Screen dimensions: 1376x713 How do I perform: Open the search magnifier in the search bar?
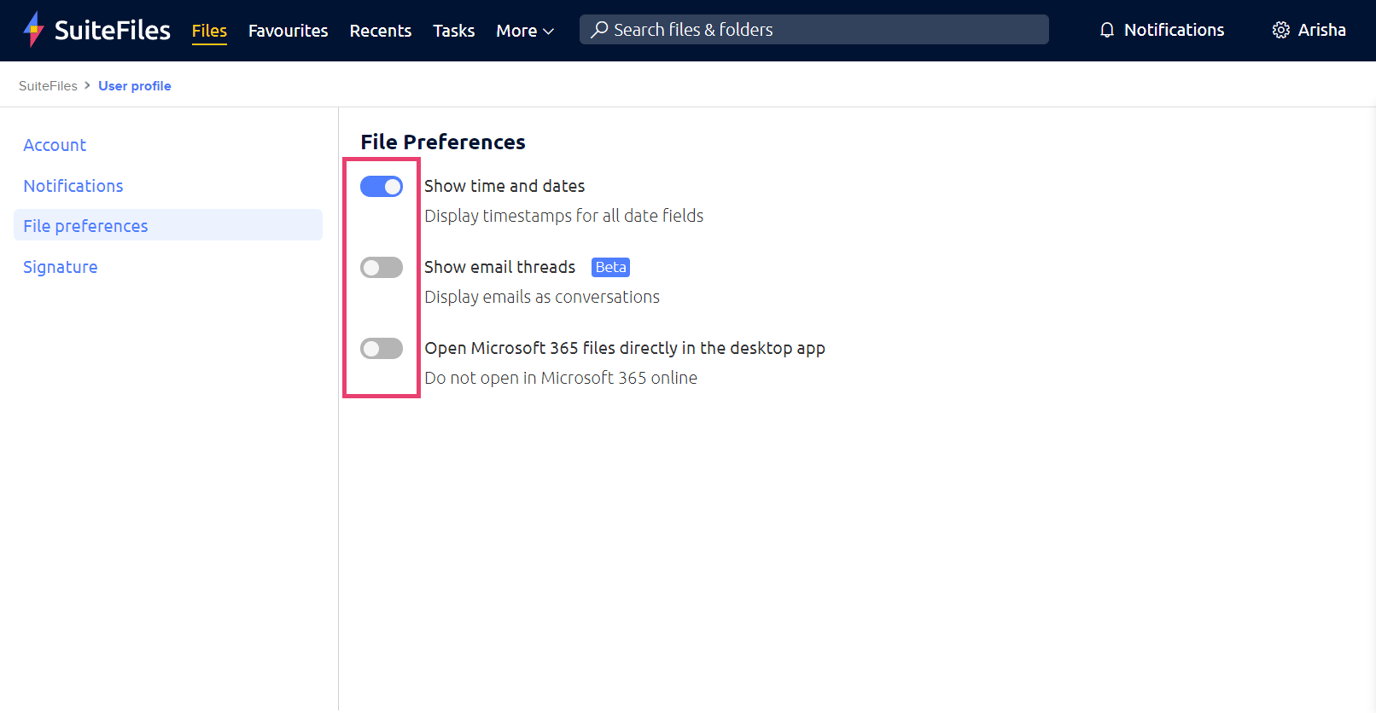point(598,29)
